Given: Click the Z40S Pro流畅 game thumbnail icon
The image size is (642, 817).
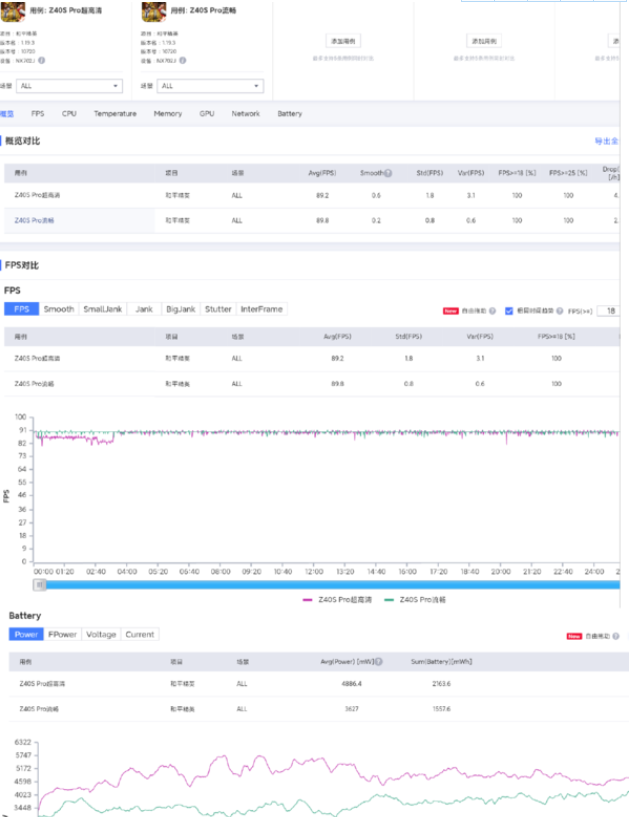Looking at the screenshot, I should [x=153, y=13].
